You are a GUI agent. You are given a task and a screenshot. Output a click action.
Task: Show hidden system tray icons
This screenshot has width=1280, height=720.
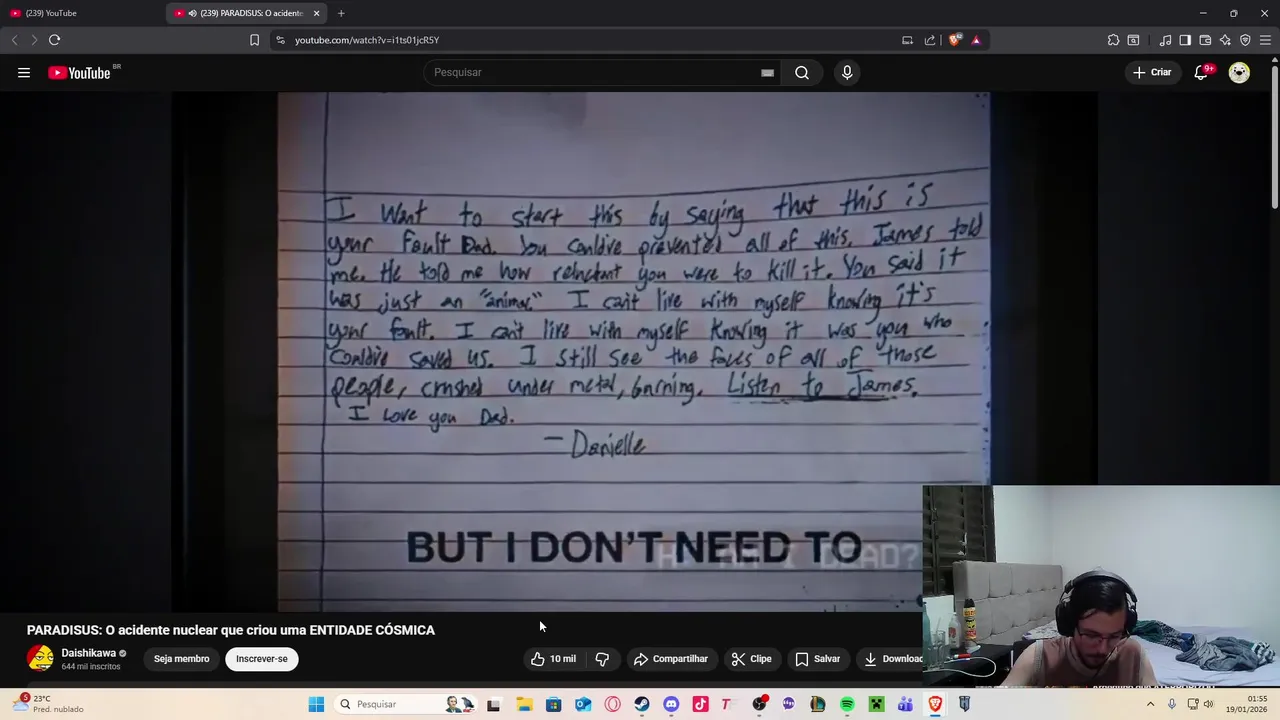(x=1150, y=704)
